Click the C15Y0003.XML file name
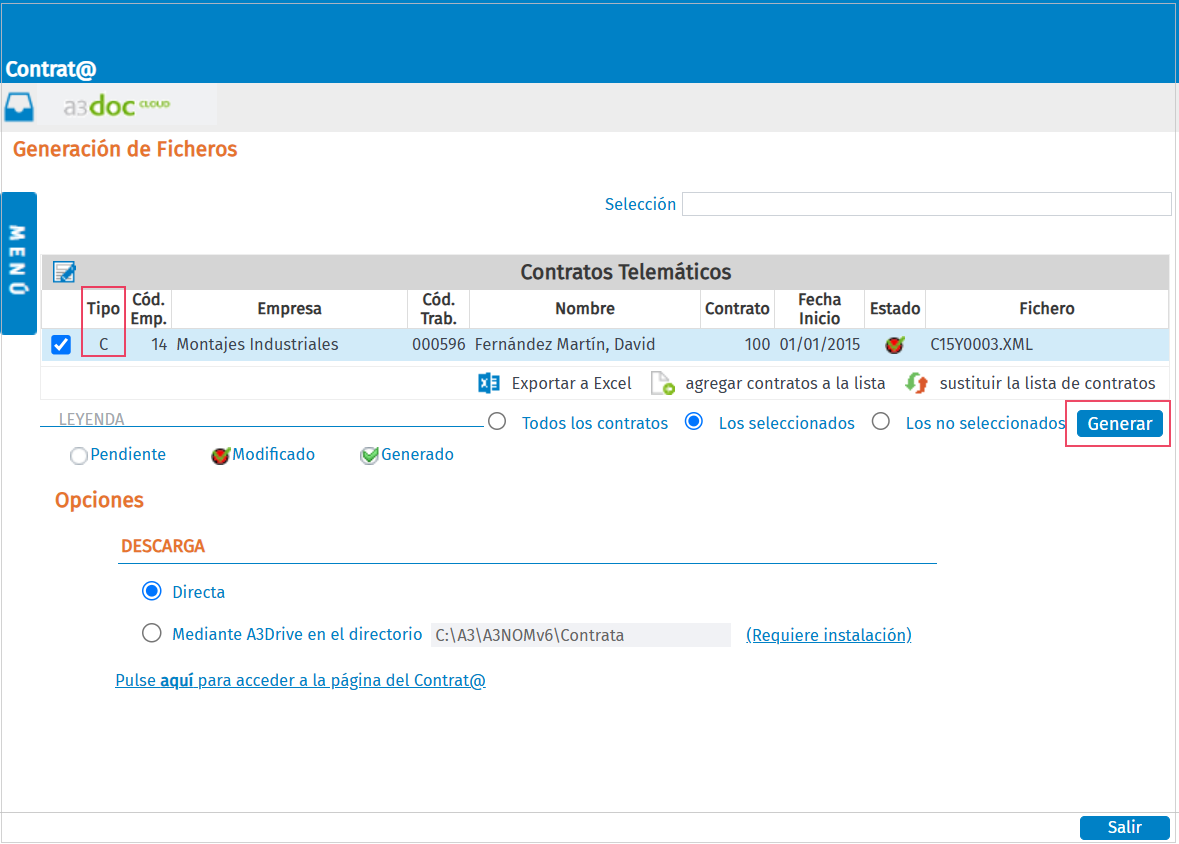Screen dimensions: 1179x844 pos(981,345)
